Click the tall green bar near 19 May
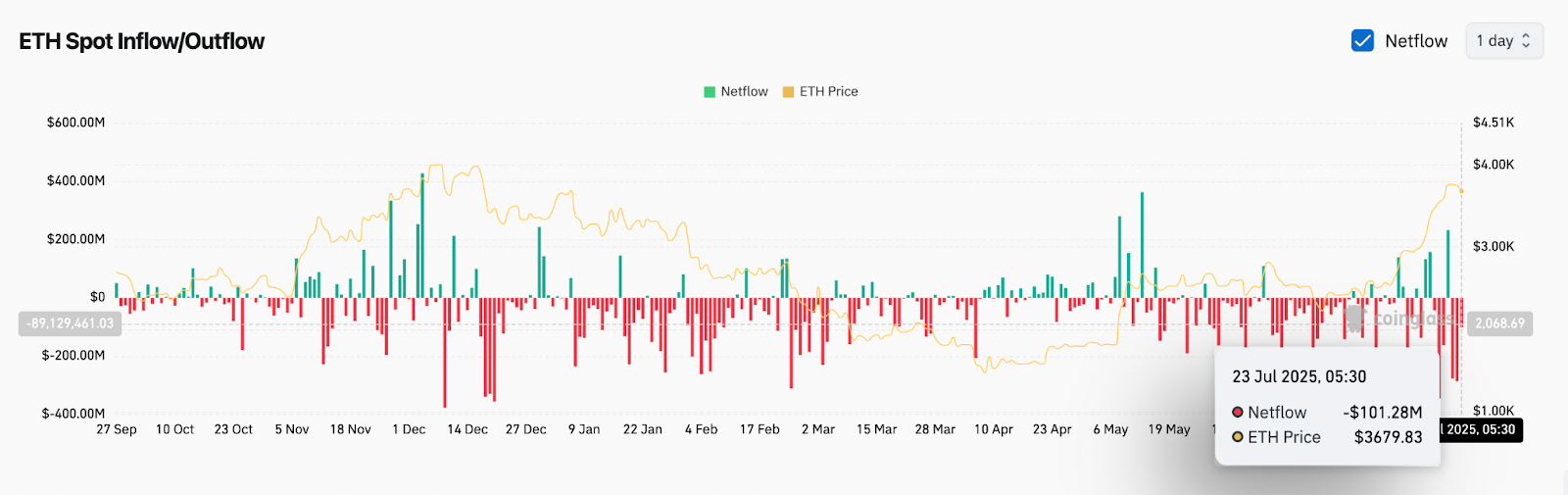 pos(1142,245)
